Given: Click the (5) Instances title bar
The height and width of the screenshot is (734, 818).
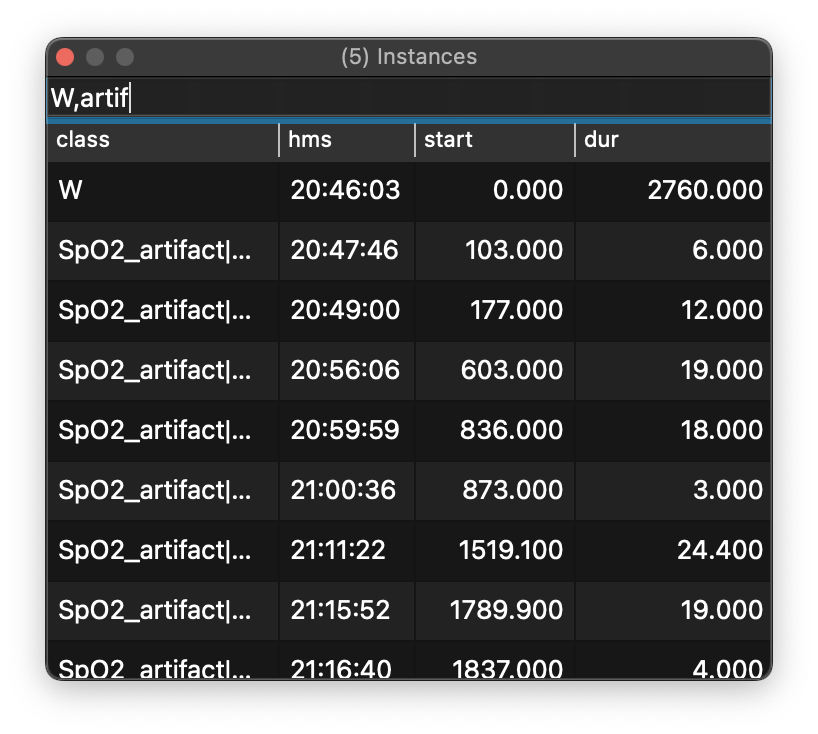Looking at the screenshot, I should 410,57.
